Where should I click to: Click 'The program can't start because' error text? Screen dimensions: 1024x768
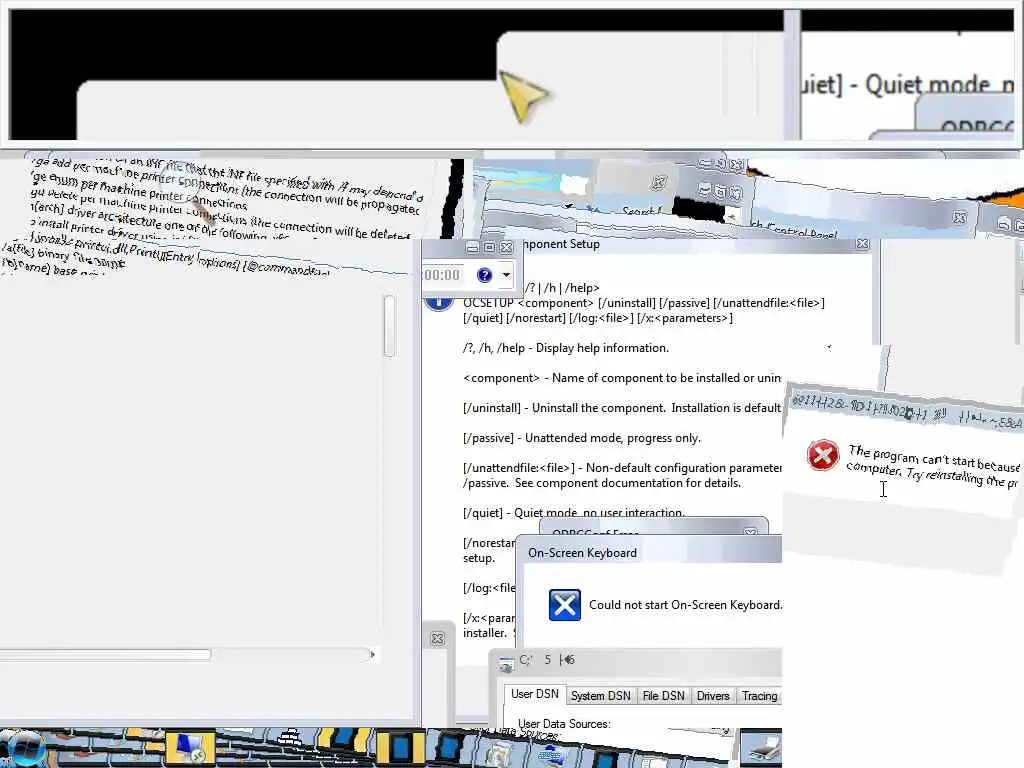pos(934,458)
